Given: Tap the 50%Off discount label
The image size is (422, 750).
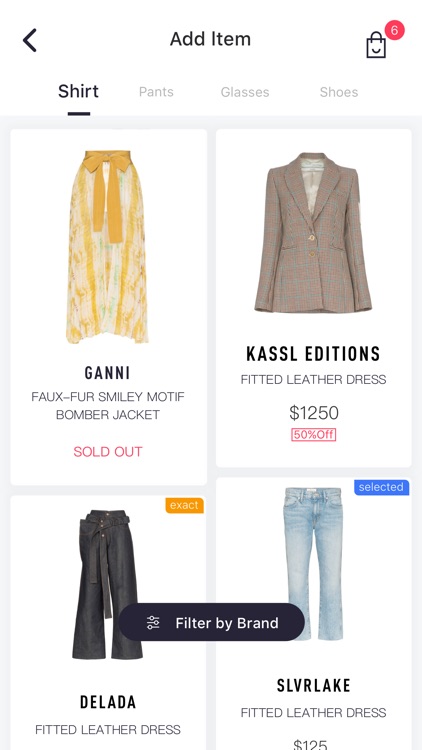Looking at the screenshot, I should tap(313, 435).
